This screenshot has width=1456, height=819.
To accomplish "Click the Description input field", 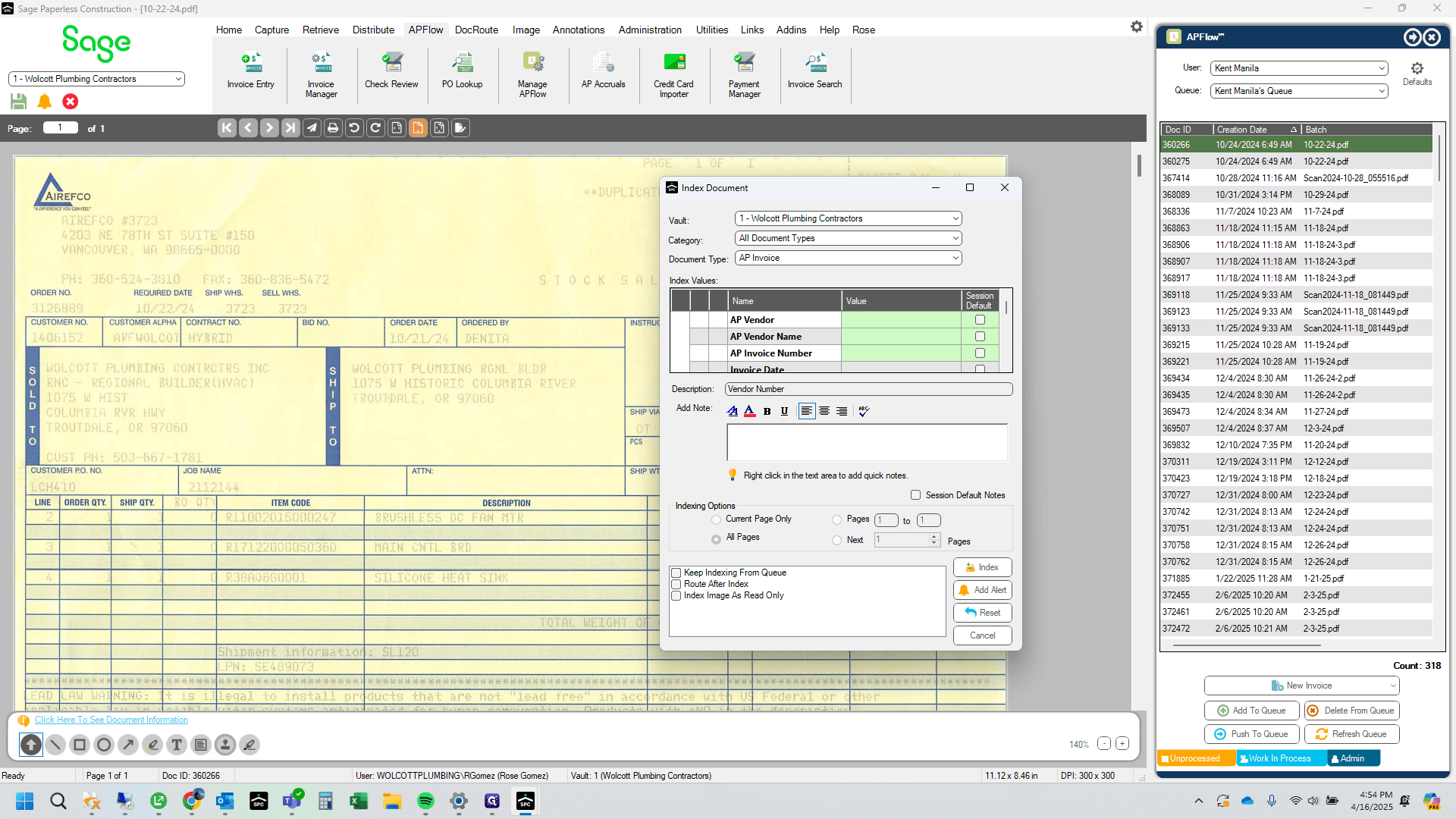I will [868, 389].
